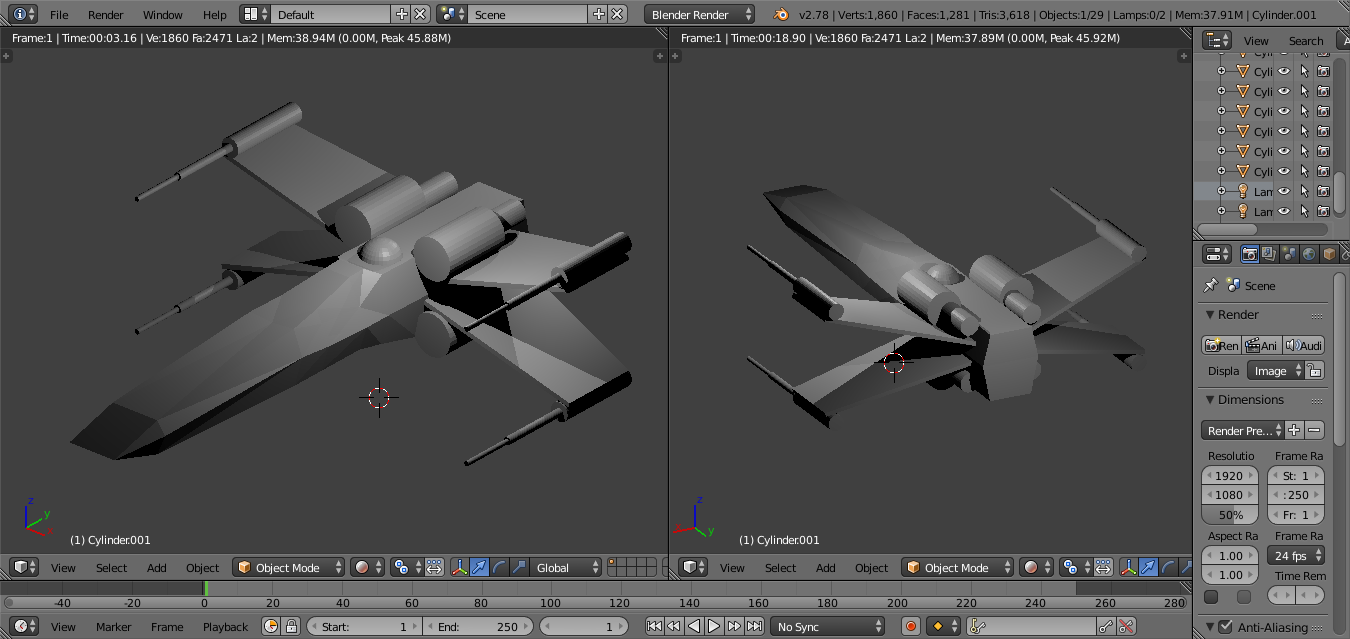Open the Info editor type selector
Image resolution: width=1350 pixels, height=639 pixels.
pos(24,15)
